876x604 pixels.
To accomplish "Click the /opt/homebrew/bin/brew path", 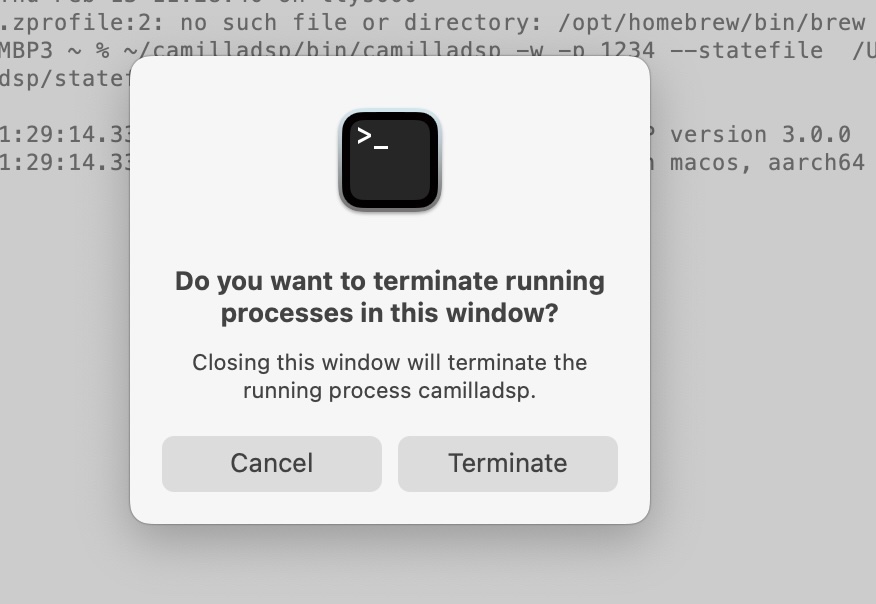I will [711, 23].
